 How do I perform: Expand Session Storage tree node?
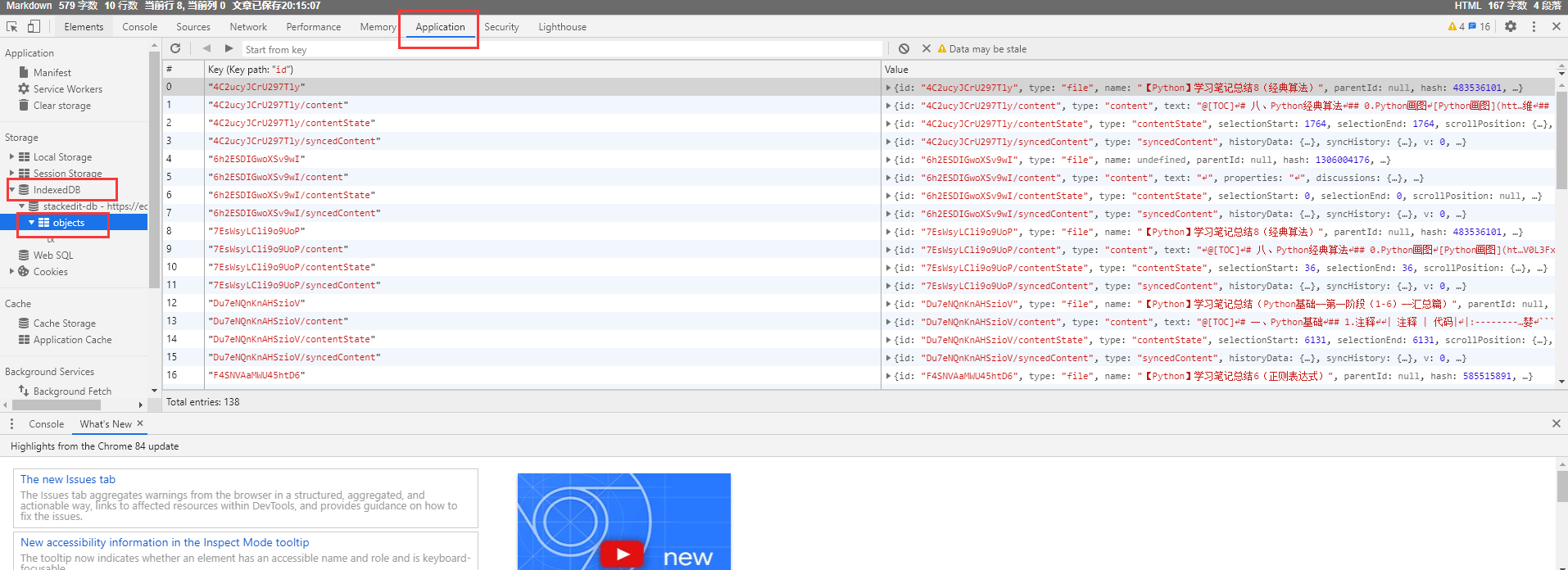[x=11, y=173]
